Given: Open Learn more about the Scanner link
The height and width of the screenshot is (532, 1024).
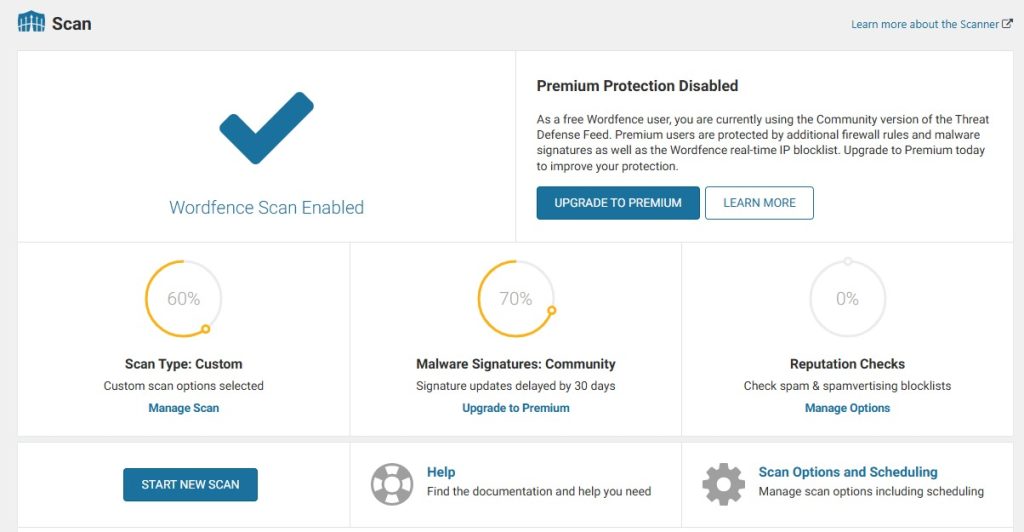Looking at the screenshot, I should click(925, 24).
